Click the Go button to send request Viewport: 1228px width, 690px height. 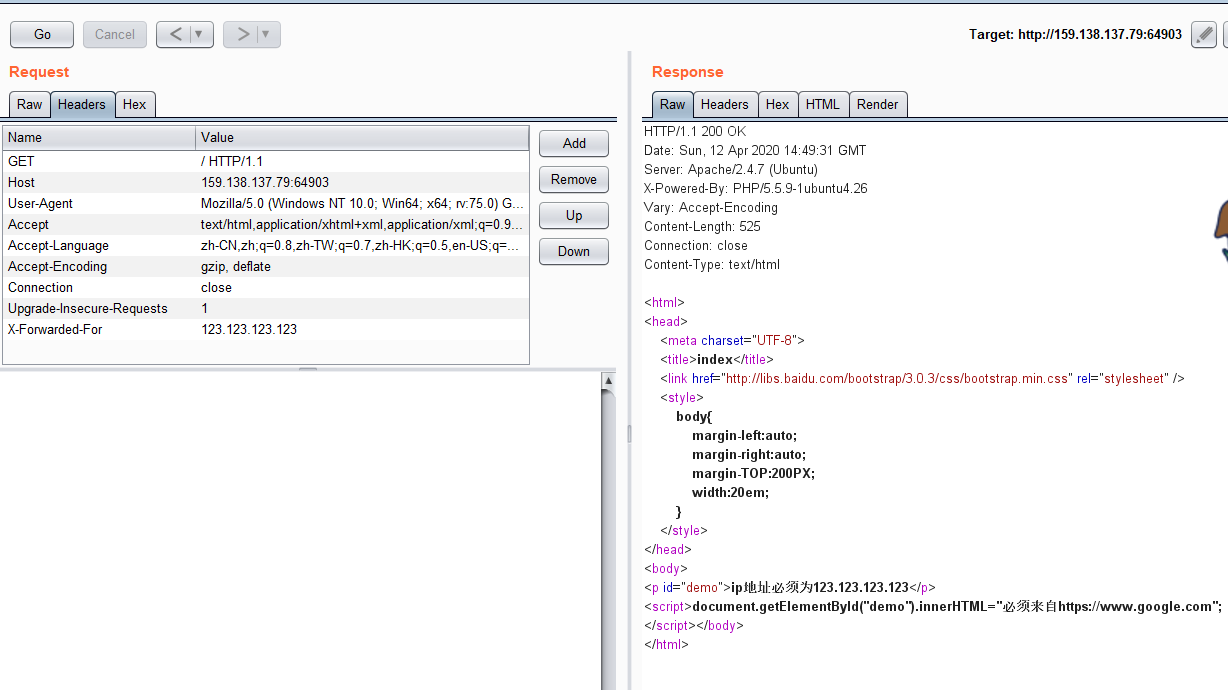pyautogui.click(x=42, y=34)
